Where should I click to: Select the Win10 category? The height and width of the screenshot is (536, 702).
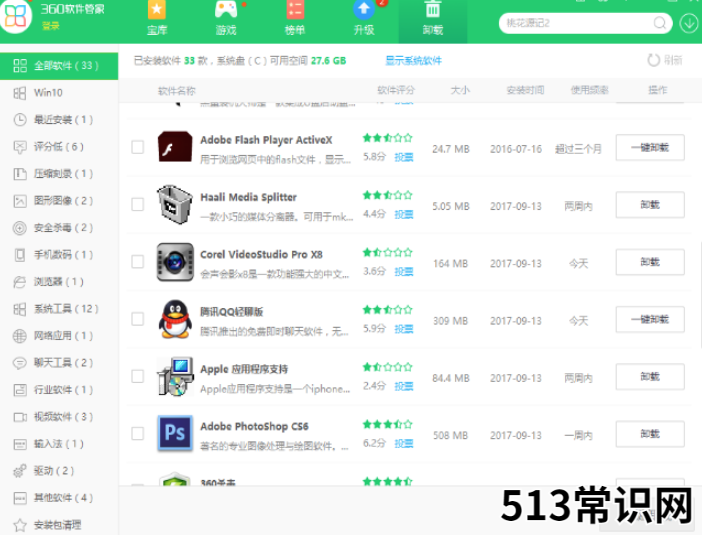pos(59,93)
